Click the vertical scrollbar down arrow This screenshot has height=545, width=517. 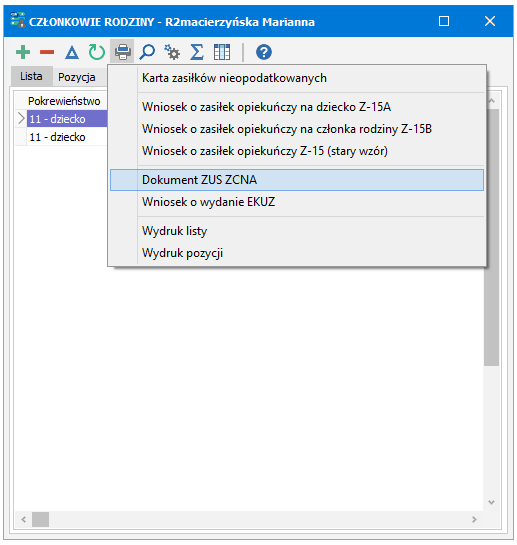click(x=491, y=502)
